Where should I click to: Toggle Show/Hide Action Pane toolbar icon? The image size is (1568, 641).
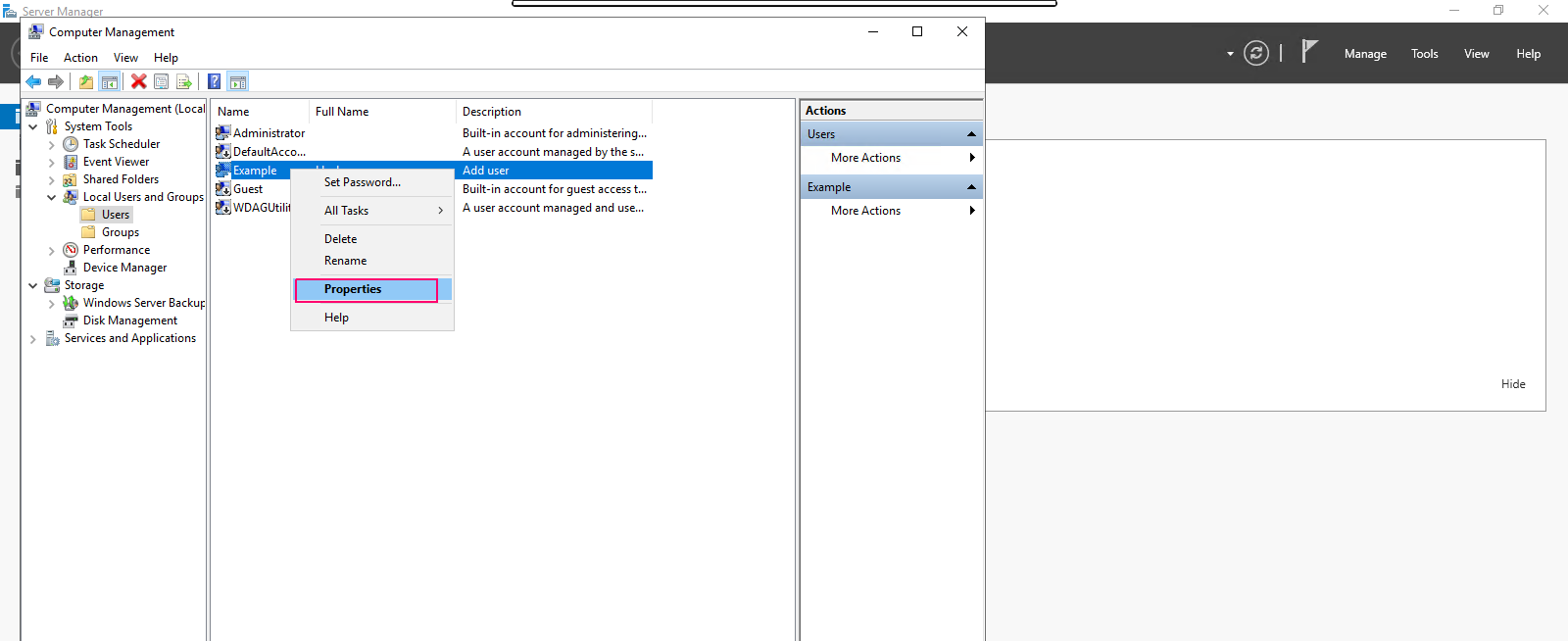pos(238,81)
